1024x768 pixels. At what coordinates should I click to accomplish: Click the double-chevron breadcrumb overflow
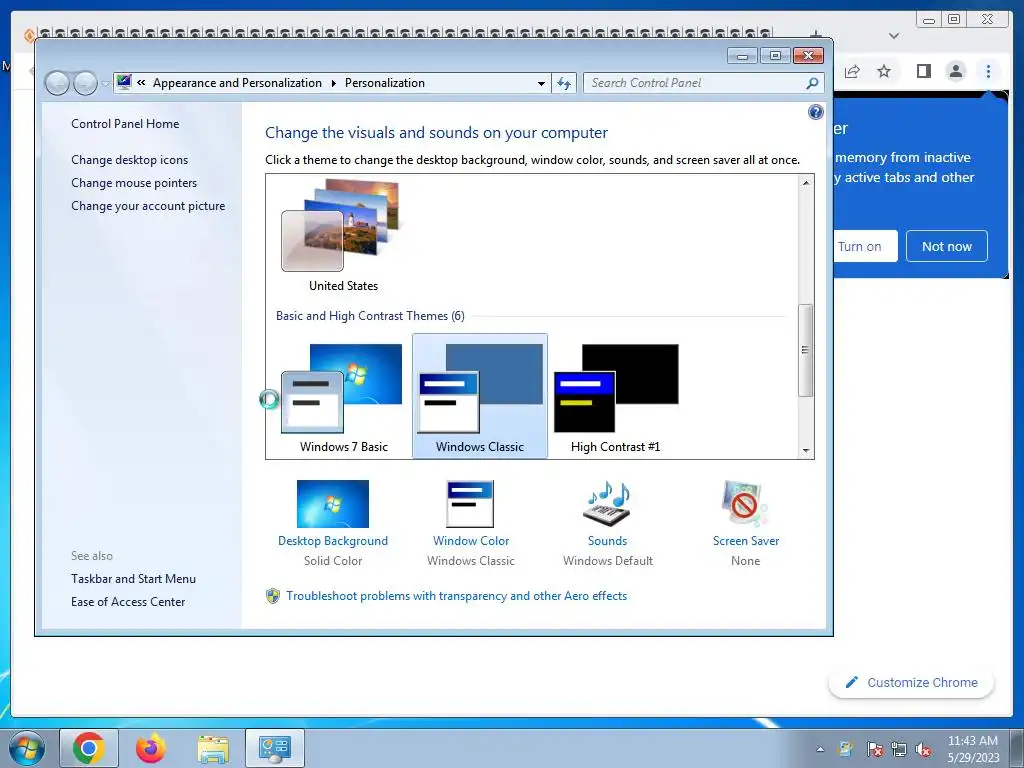click(141, 82)
